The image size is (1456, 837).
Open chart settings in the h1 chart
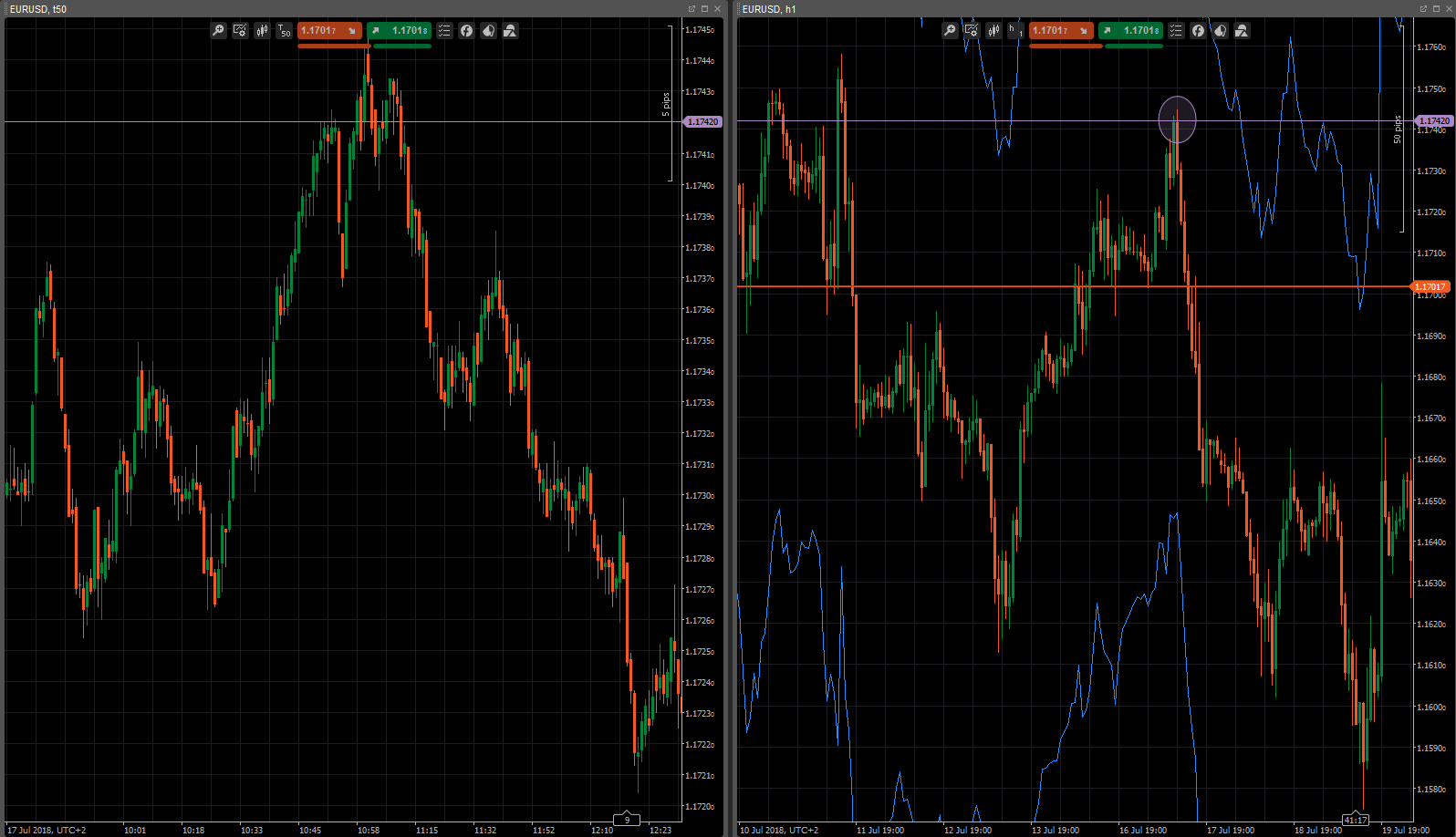point(972,31)
